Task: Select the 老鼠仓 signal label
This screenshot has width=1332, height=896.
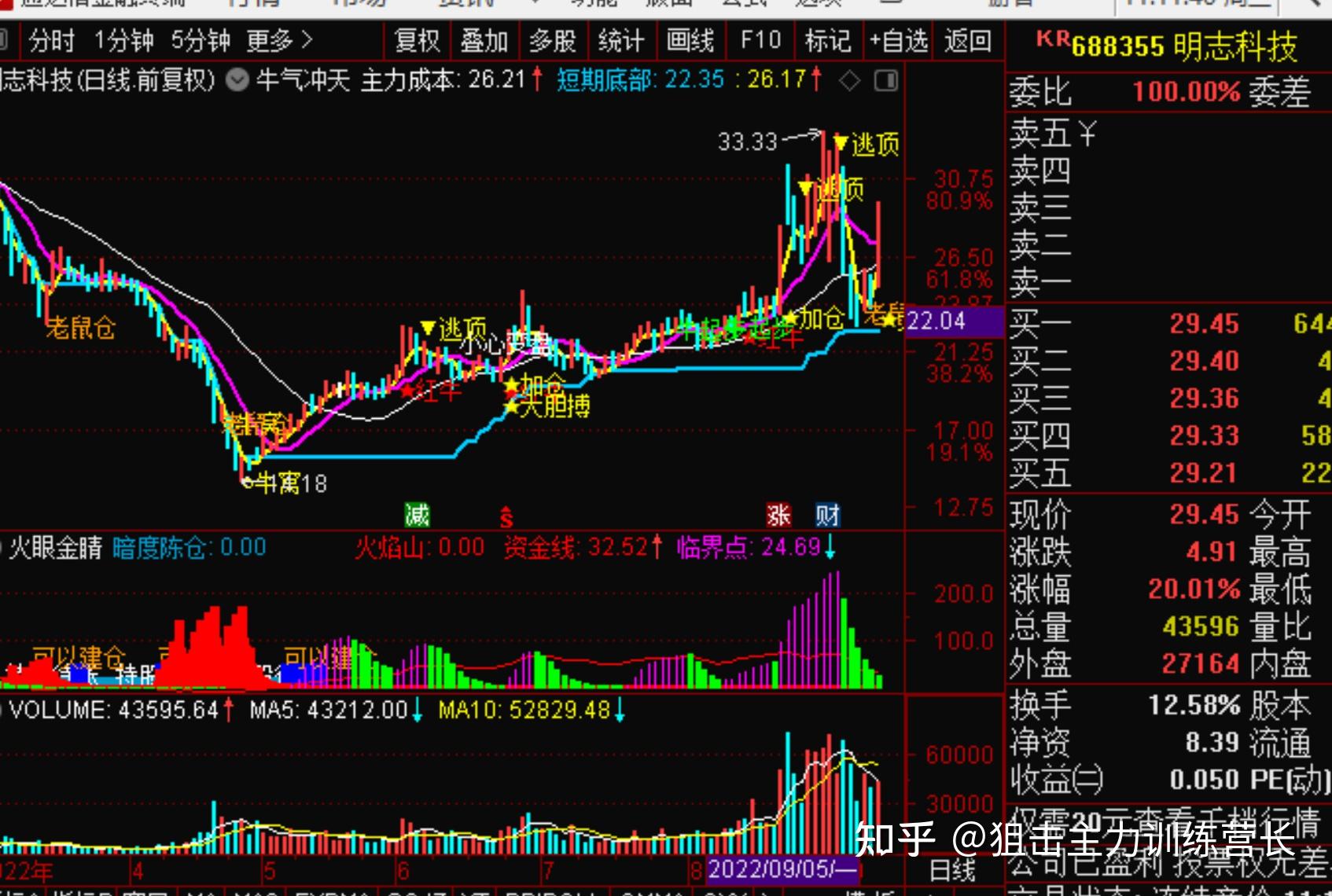Action: point(80,328)
